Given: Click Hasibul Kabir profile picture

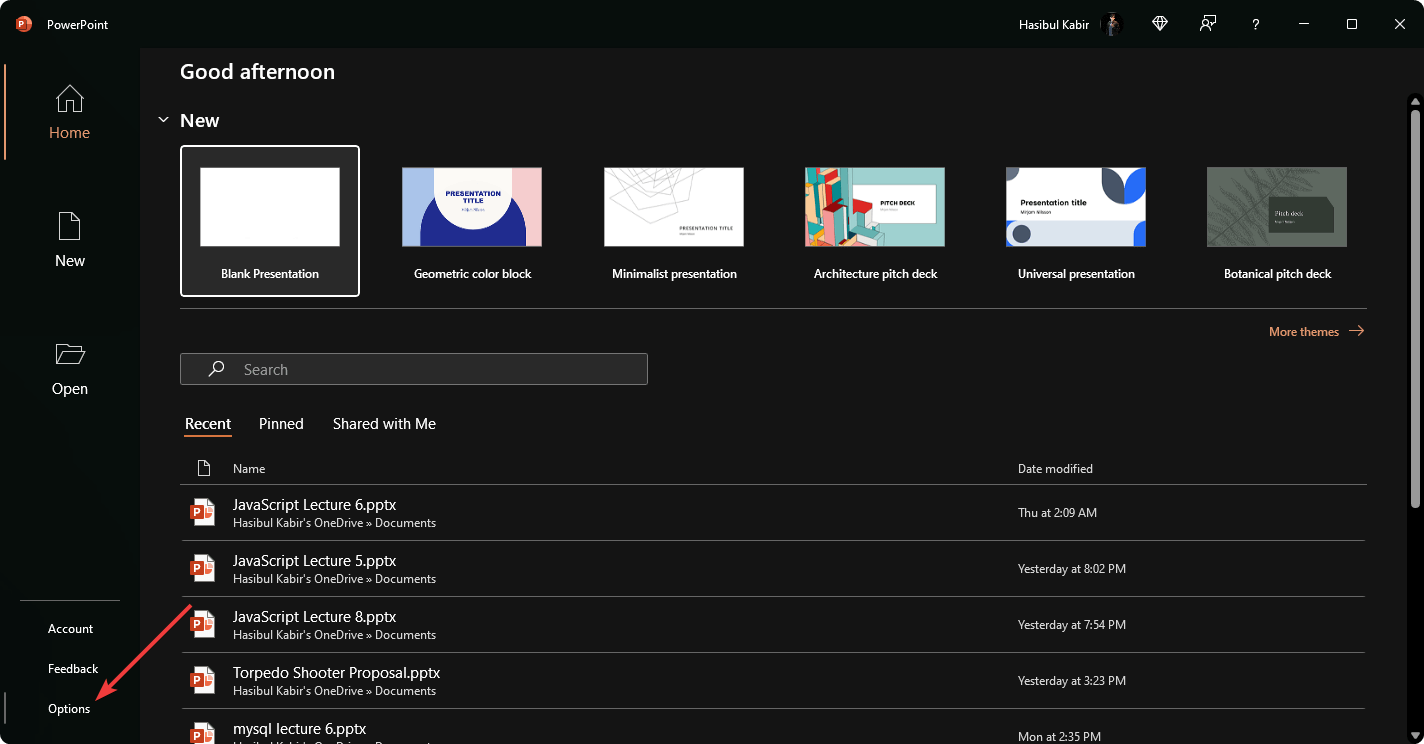Looking at the screenshot, I should pyautogui.click(x=1112, y=24).
